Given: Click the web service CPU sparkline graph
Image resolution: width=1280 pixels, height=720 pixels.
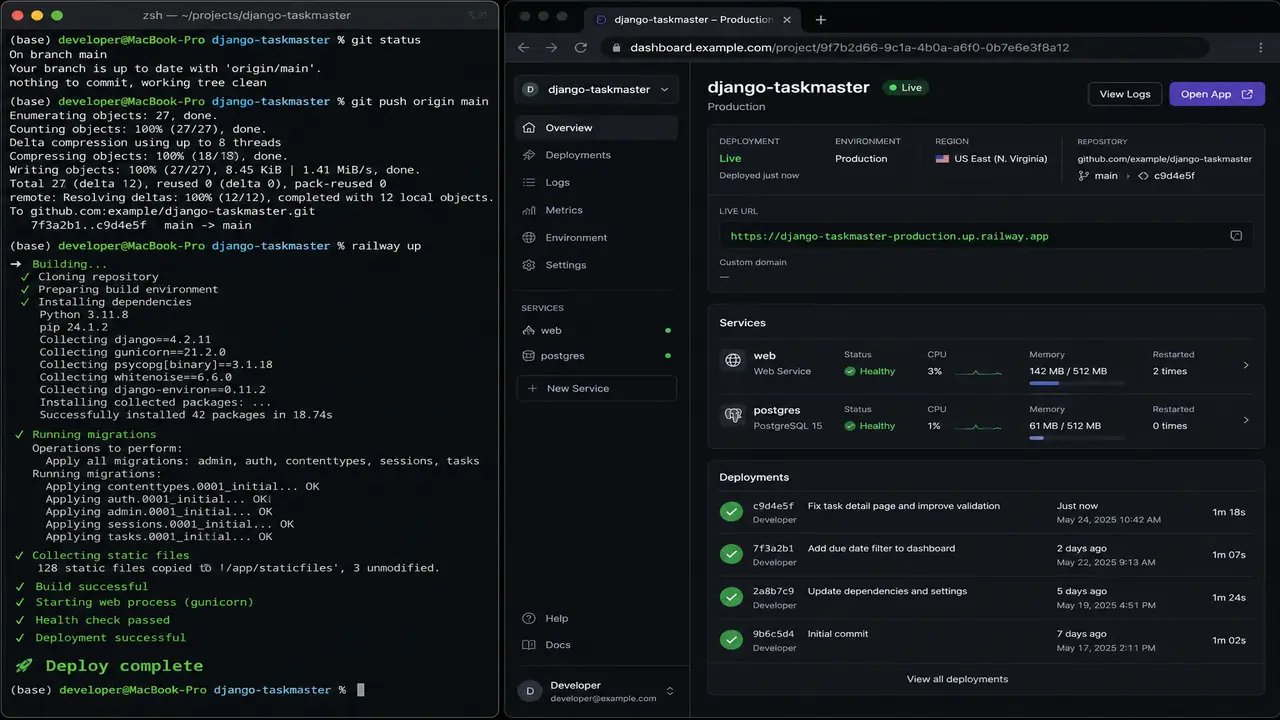Looking at the screenshot, I should click(x=978, y=372).
